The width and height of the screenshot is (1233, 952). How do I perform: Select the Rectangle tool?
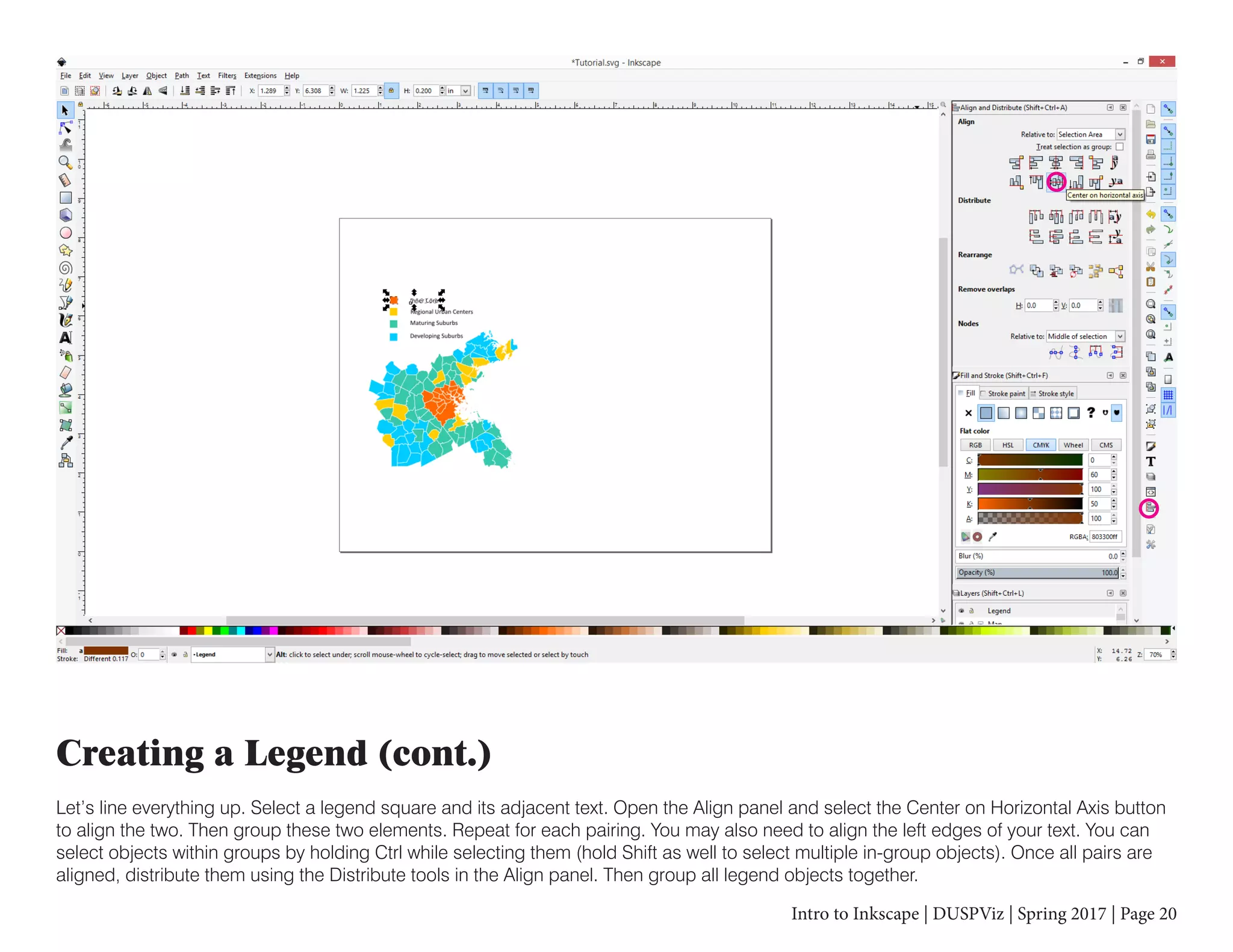click(x=65, y=198)
